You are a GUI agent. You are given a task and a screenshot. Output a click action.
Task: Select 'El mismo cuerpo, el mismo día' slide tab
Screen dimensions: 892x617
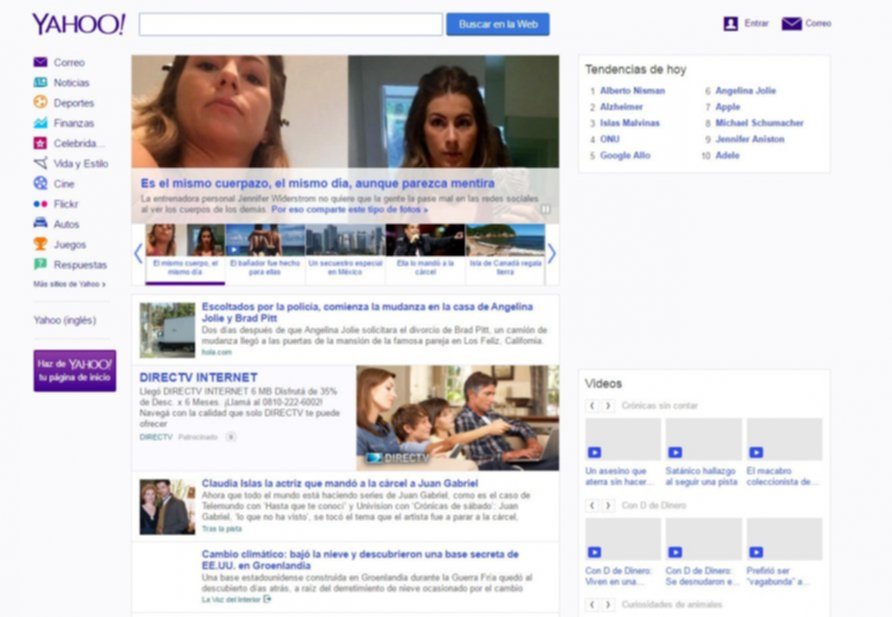click(185, 254)
